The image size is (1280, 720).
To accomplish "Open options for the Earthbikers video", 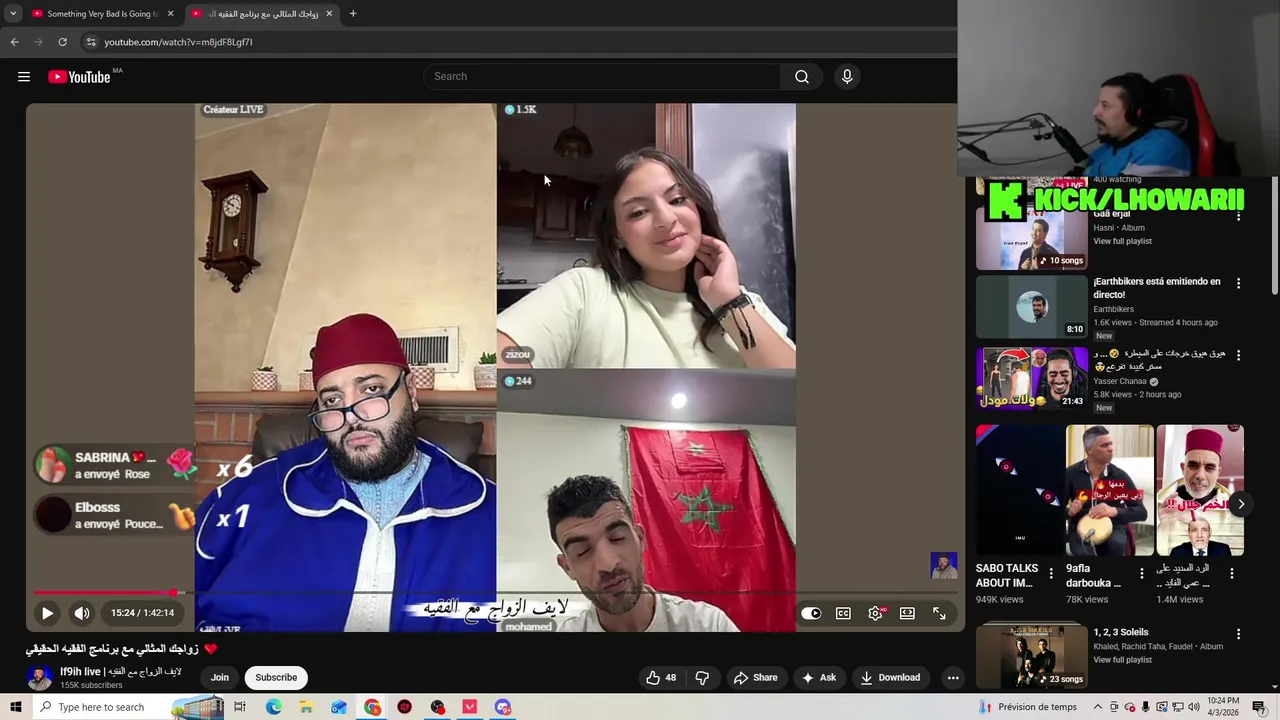I will (1238, 283).
